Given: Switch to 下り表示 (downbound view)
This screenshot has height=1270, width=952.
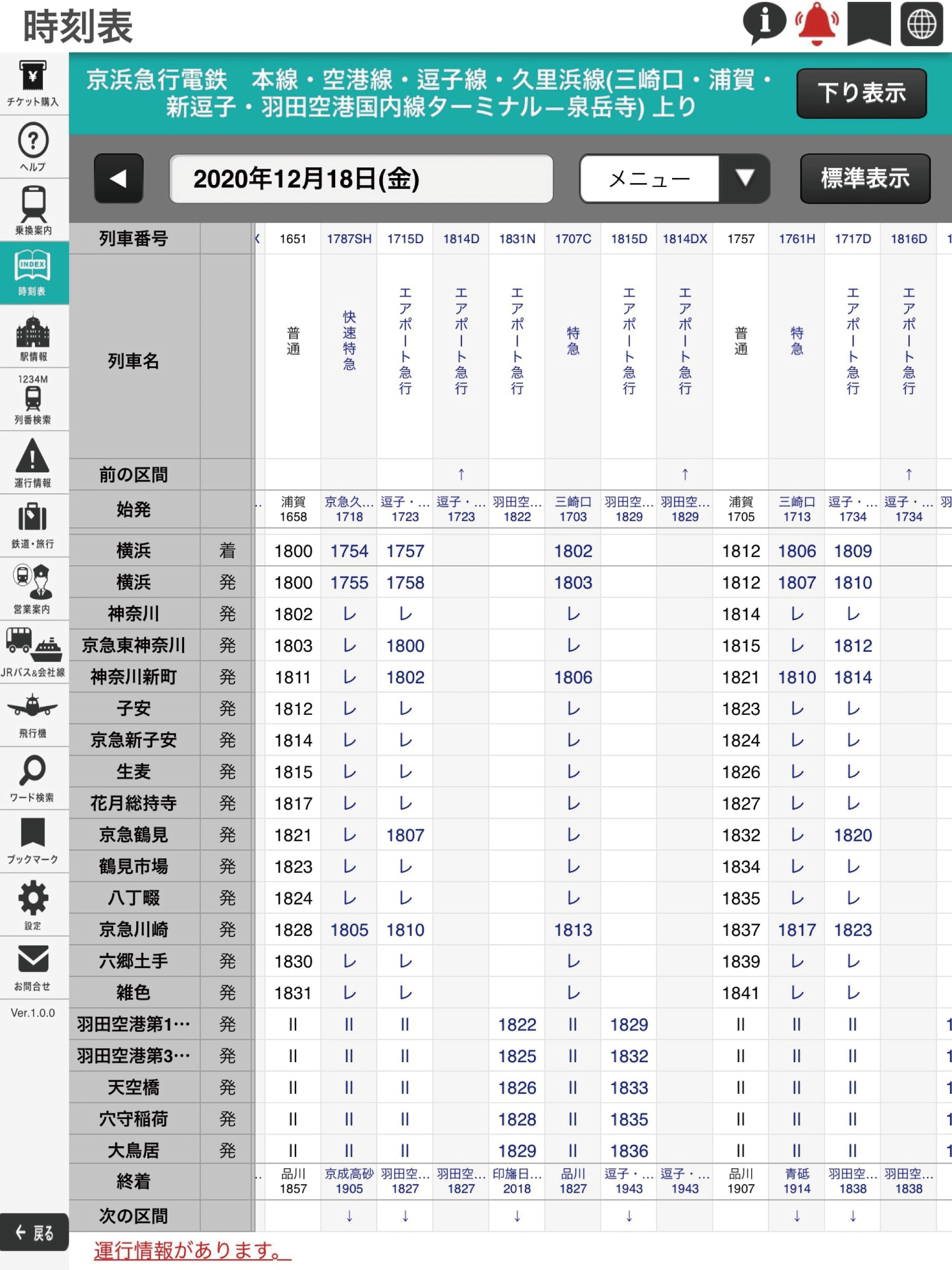Looking at the screenshot, I should tap(861, 93).
